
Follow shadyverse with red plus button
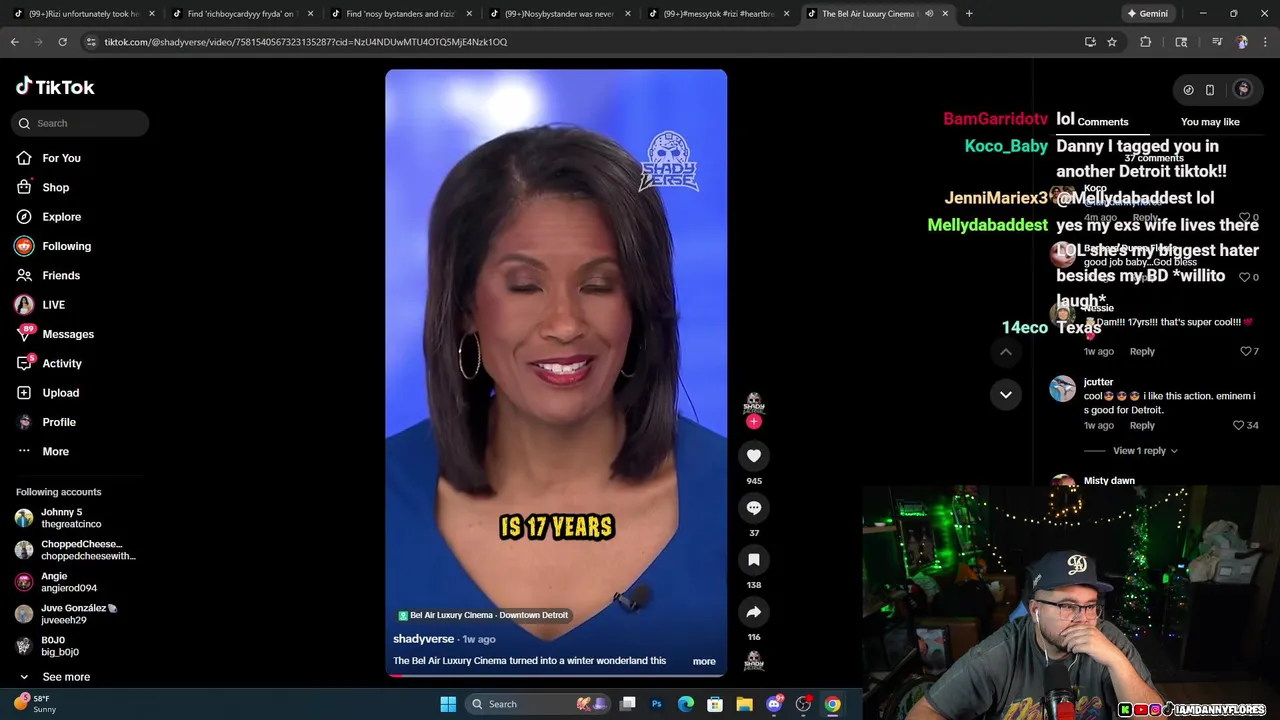(x=754, y=422)
